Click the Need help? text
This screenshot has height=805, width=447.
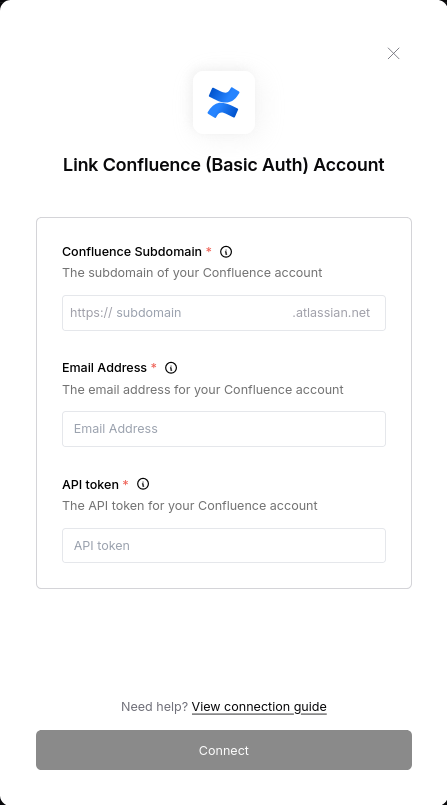click(x=154, y=707)
